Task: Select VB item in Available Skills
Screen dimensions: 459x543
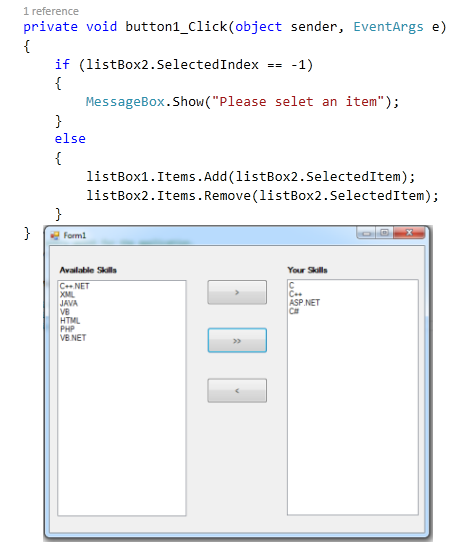Action: coord(65,312)
